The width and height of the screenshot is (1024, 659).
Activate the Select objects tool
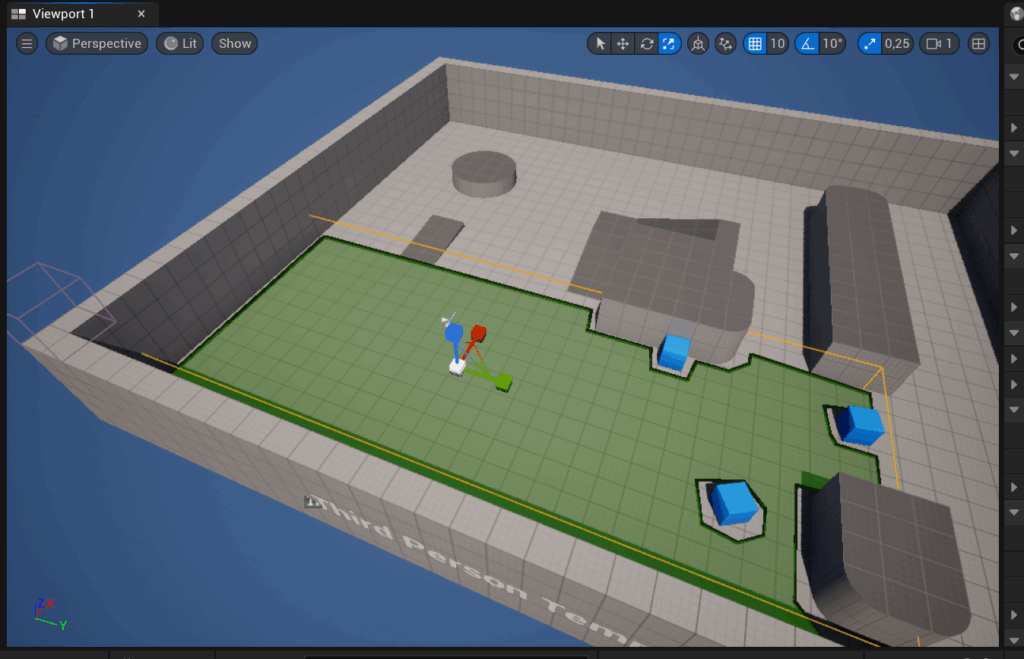(x=600, y=44)
